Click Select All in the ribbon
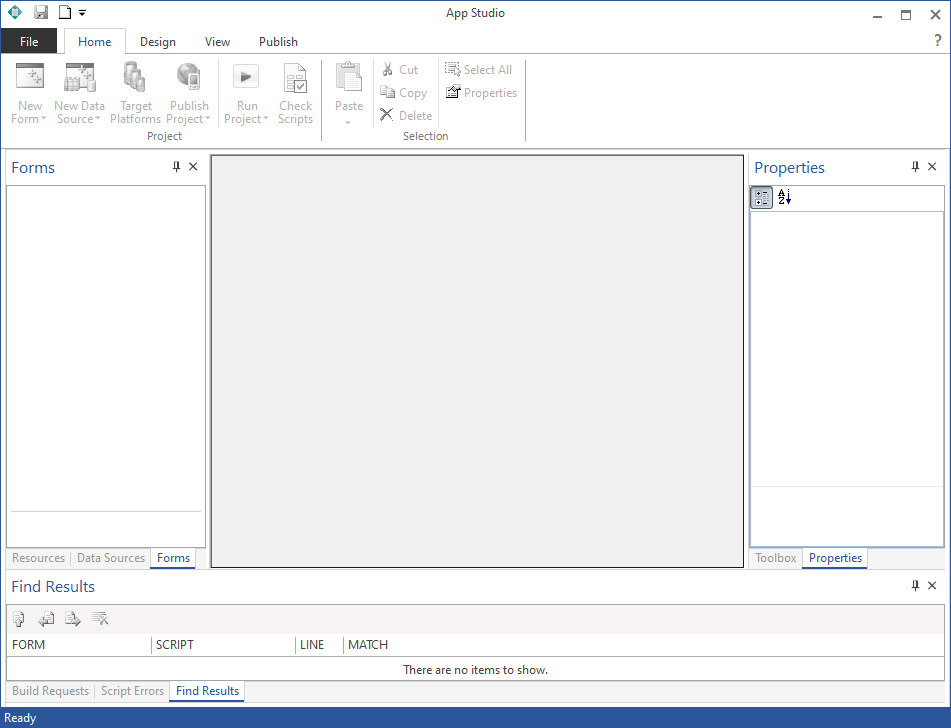The width and height of the screenshot is (951, 728). coord(479,69)
